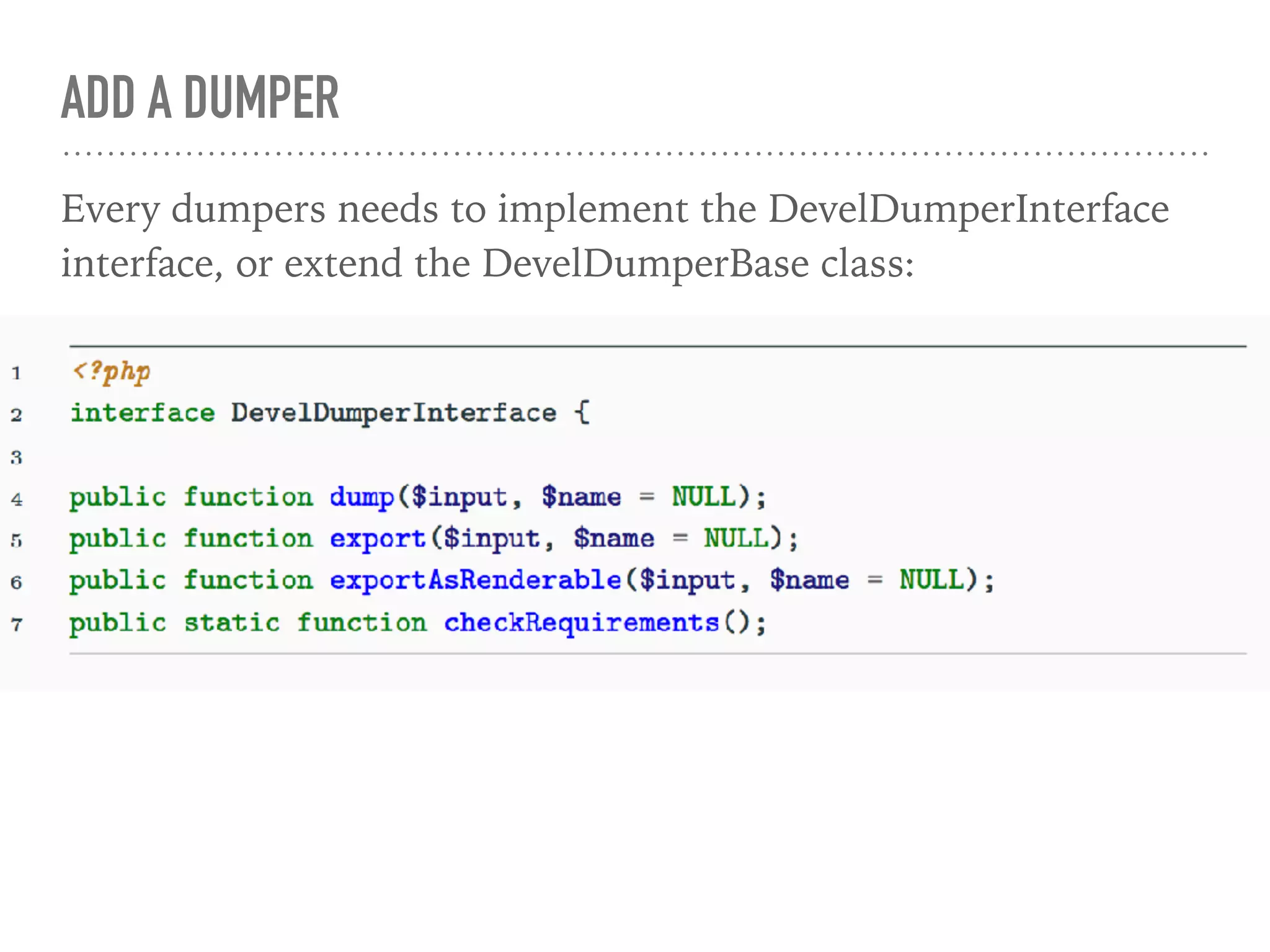Click the 'exportAsRenderable' function name
Screen dimensions: 1270x952
tap(475, 581)
